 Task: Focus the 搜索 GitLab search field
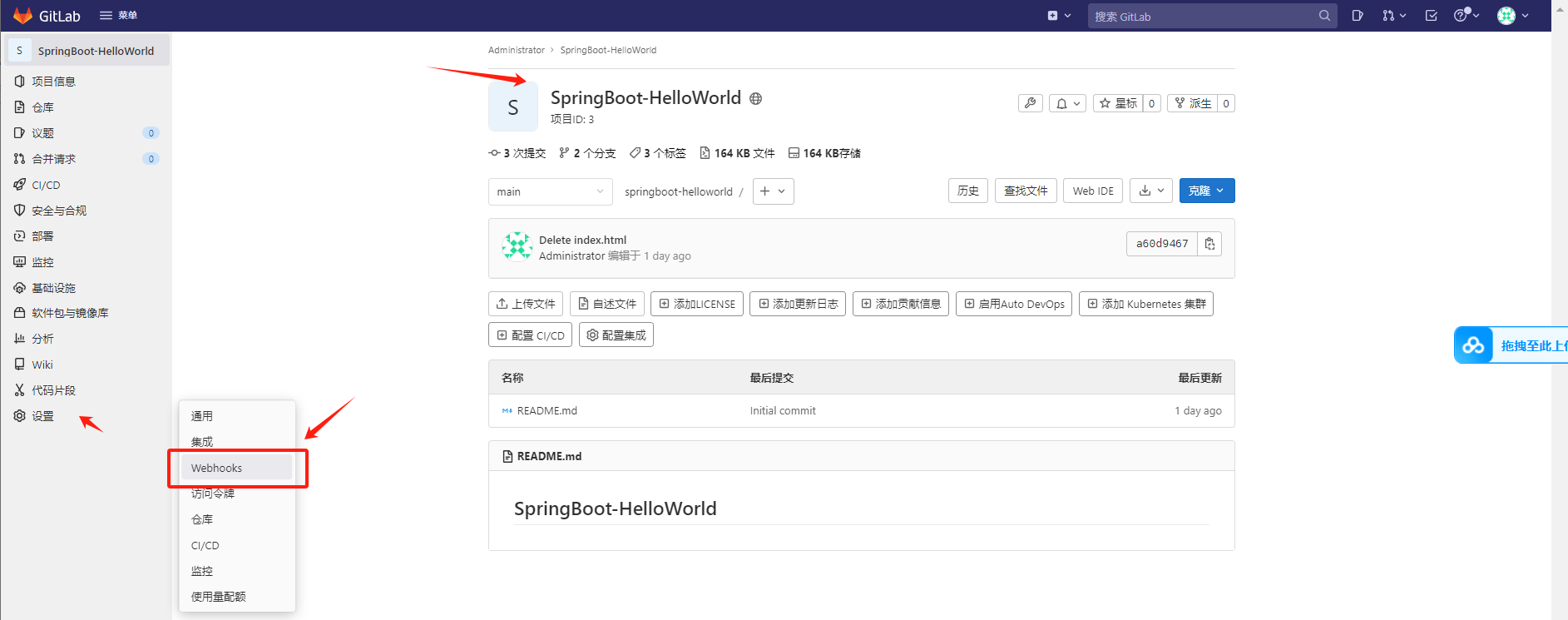click(1212, 16)
